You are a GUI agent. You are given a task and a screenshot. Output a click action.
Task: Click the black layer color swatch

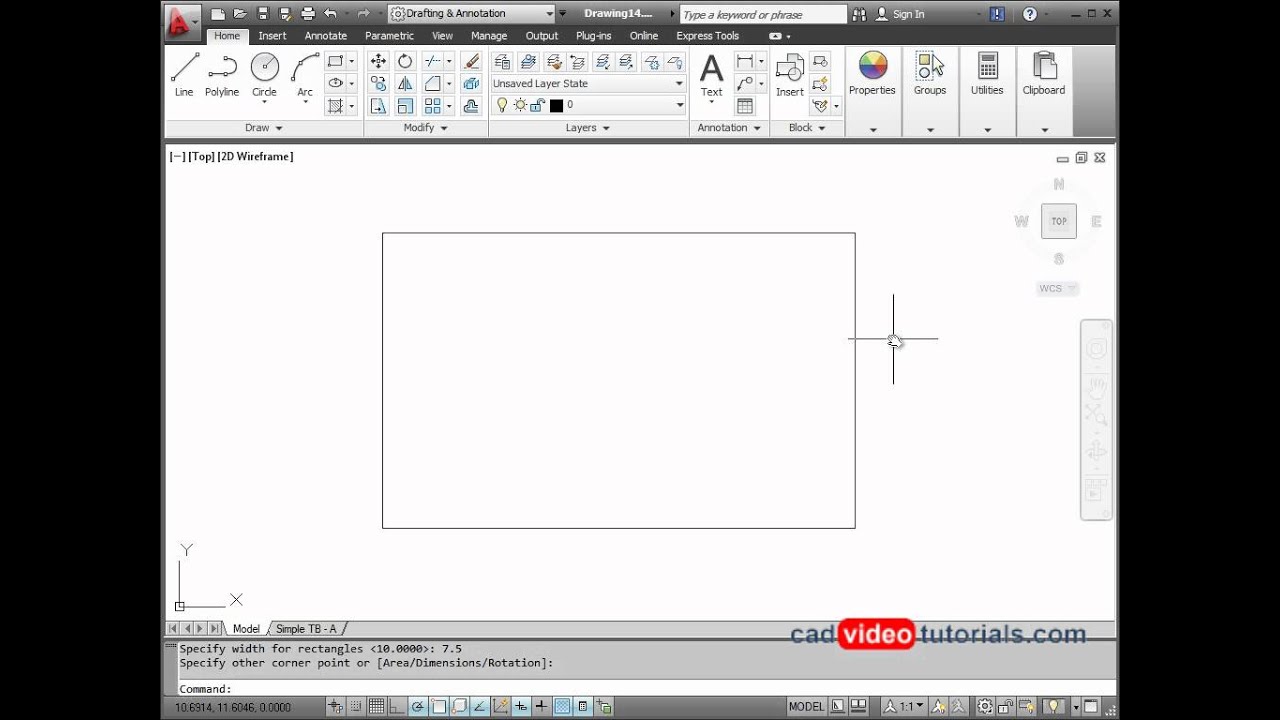point(557,105)
